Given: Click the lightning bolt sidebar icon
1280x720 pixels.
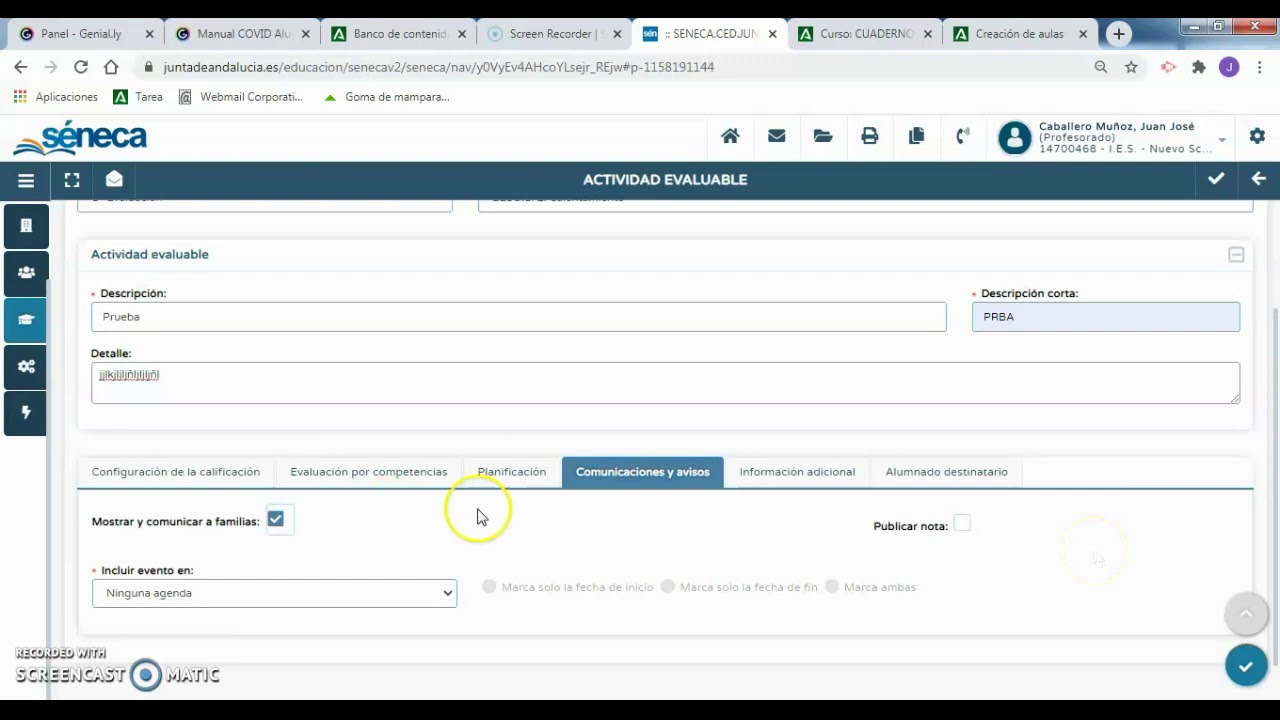Looking at the screenshot, I should [26, 413].
